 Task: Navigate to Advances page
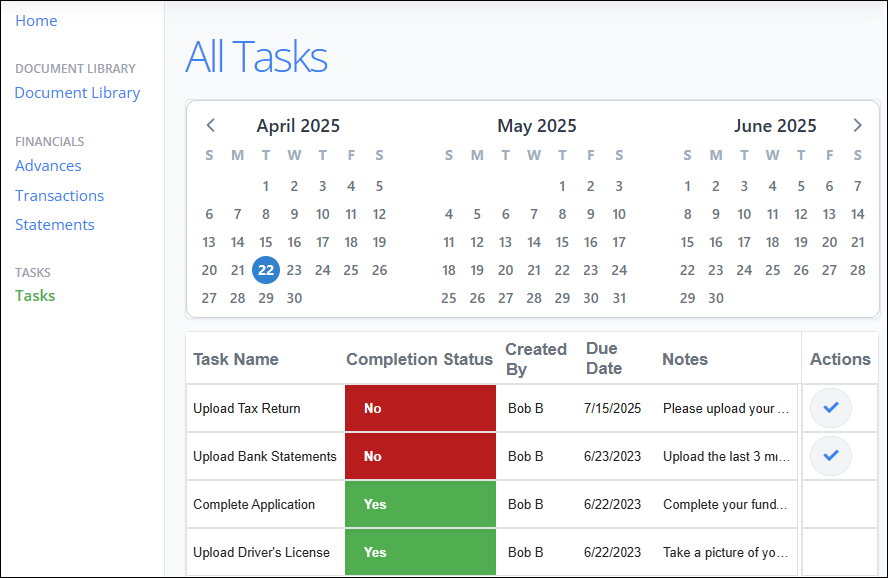[x=48, y=166]
